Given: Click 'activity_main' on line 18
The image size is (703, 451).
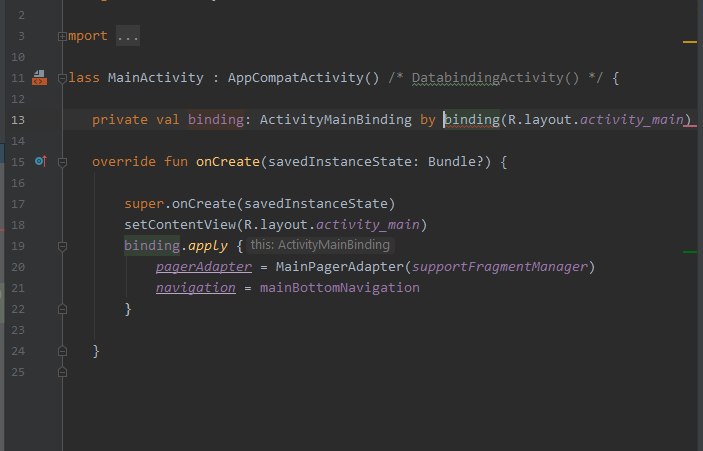Looking at the screenshot, I should click(368, 225).
